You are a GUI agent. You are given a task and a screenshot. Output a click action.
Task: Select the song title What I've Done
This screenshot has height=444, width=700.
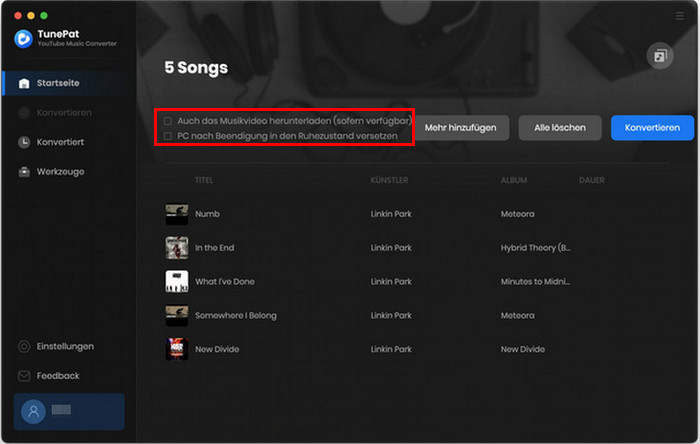pos(225,282)
